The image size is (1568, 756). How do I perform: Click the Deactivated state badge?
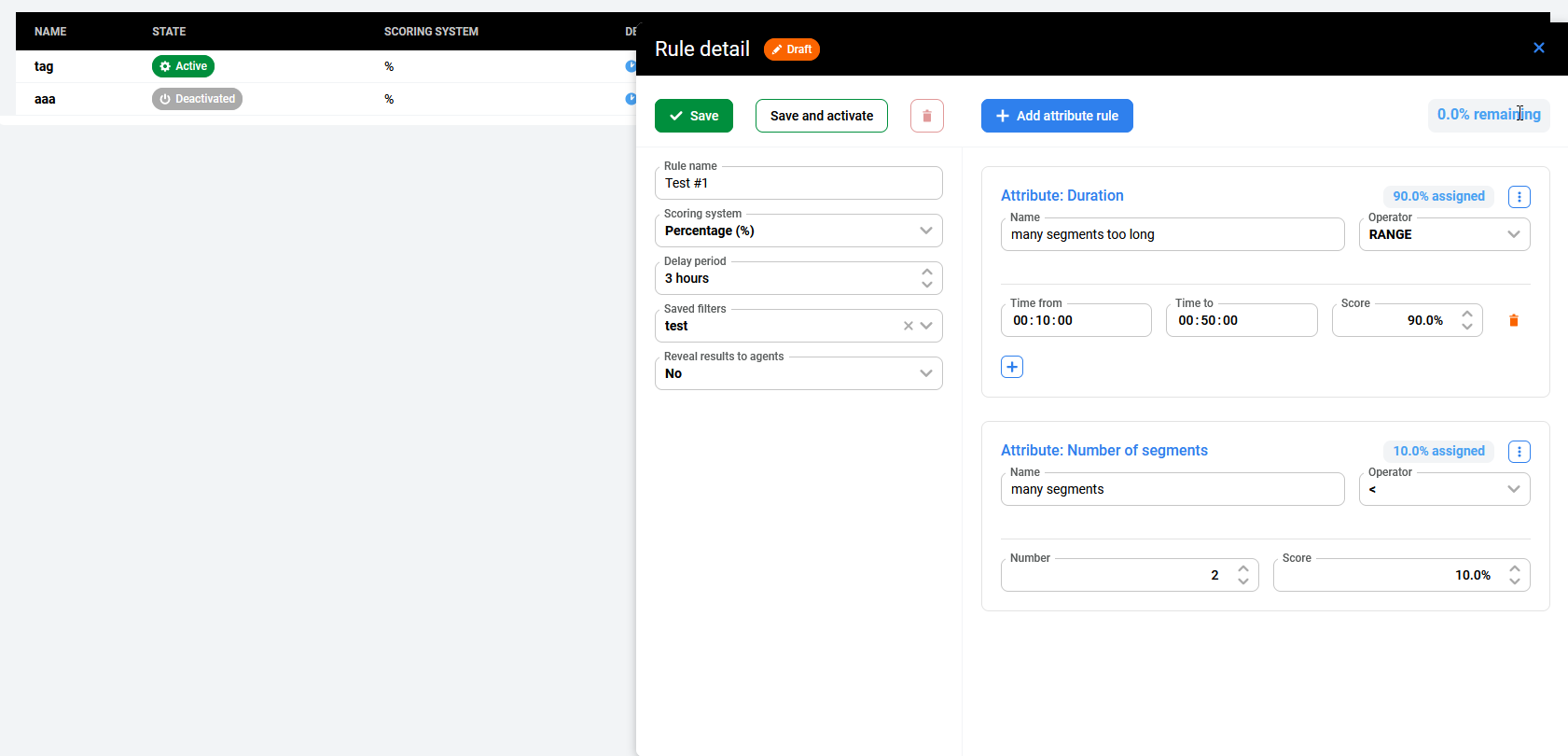pos(197,99)
